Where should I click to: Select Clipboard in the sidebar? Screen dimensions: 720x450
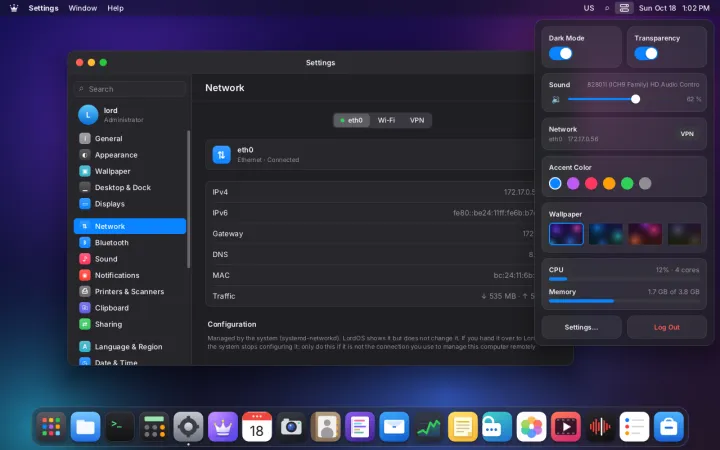point(130,308)
